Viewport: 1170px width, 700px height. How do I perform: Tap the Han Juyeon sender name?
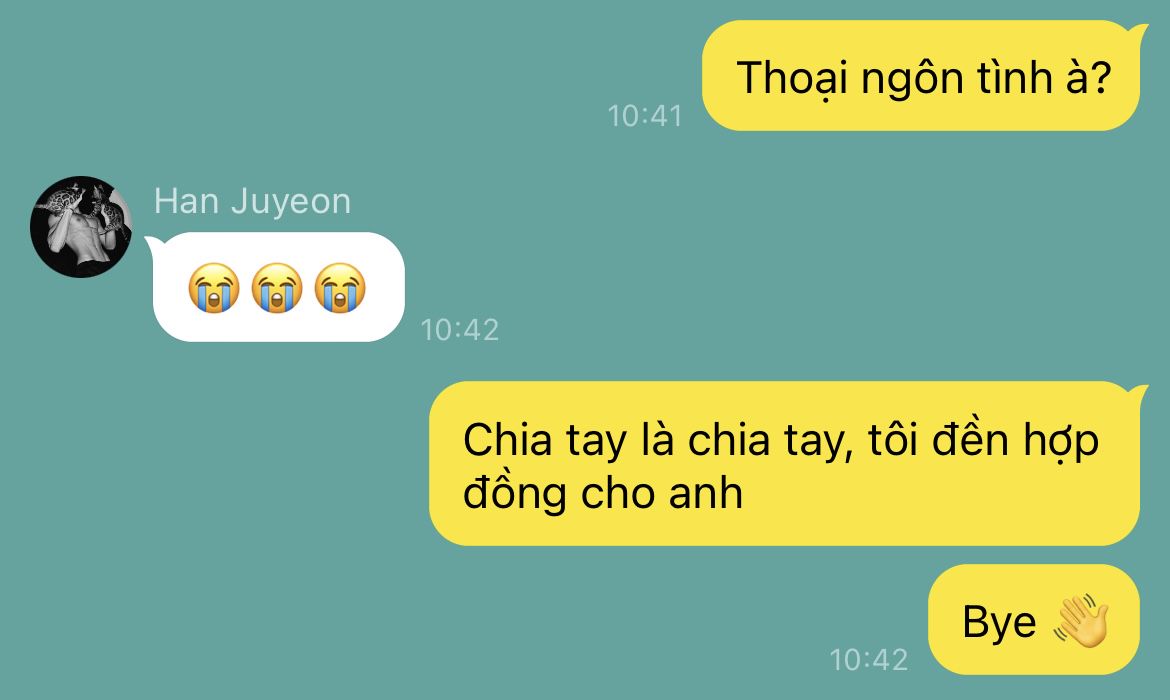pos(252,201)
